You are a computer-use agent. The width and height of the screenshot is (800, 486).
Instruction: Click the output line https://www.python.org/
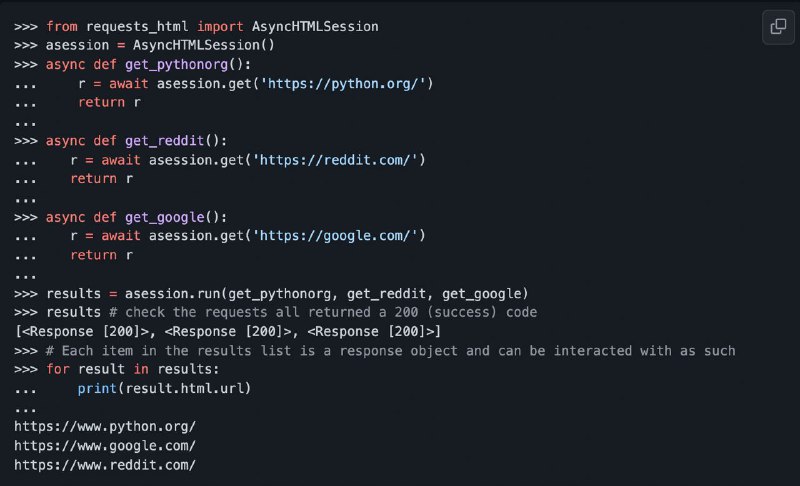(x=105, y=427)
